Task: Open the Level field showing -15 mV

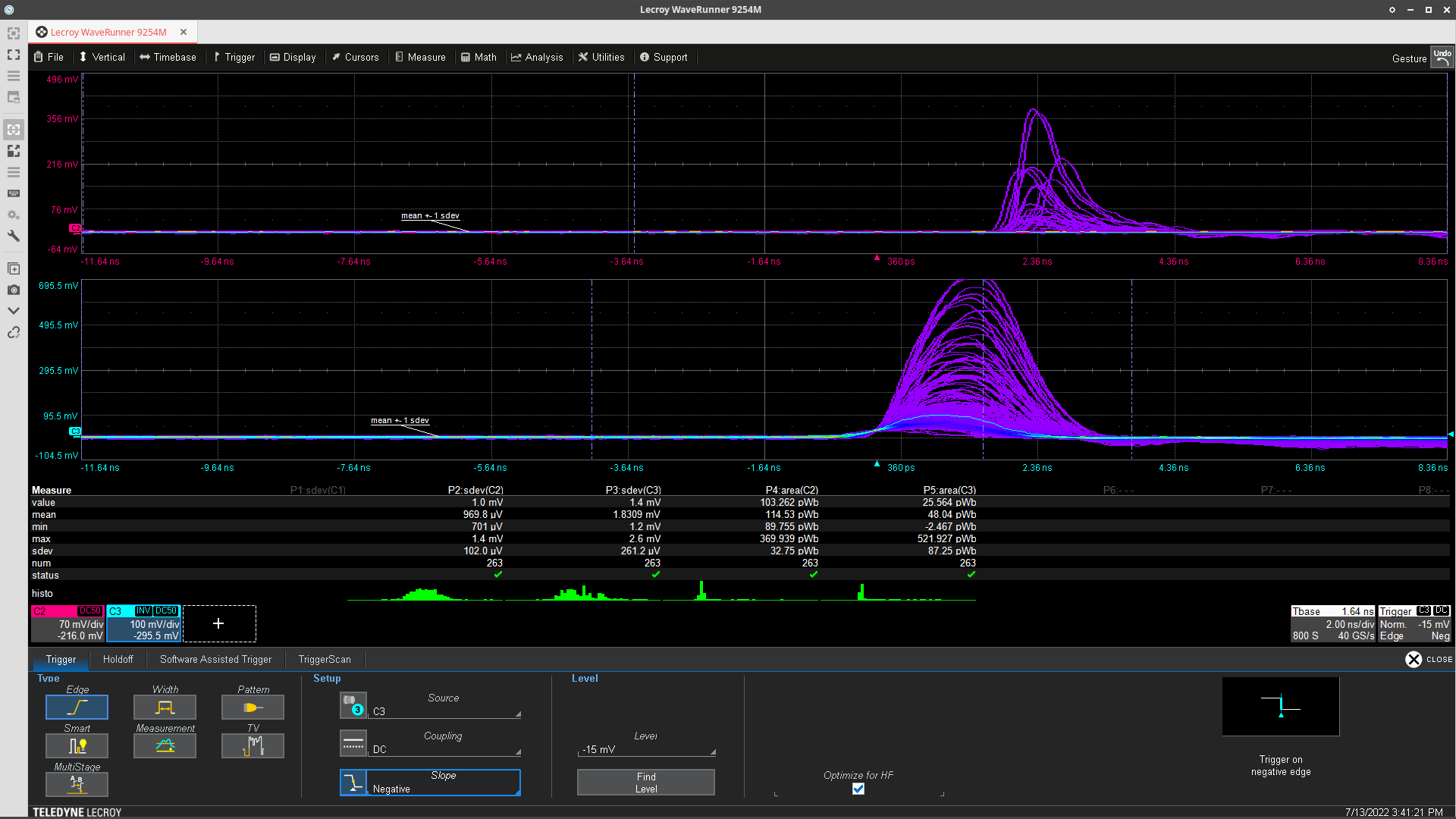Action: 647,749
